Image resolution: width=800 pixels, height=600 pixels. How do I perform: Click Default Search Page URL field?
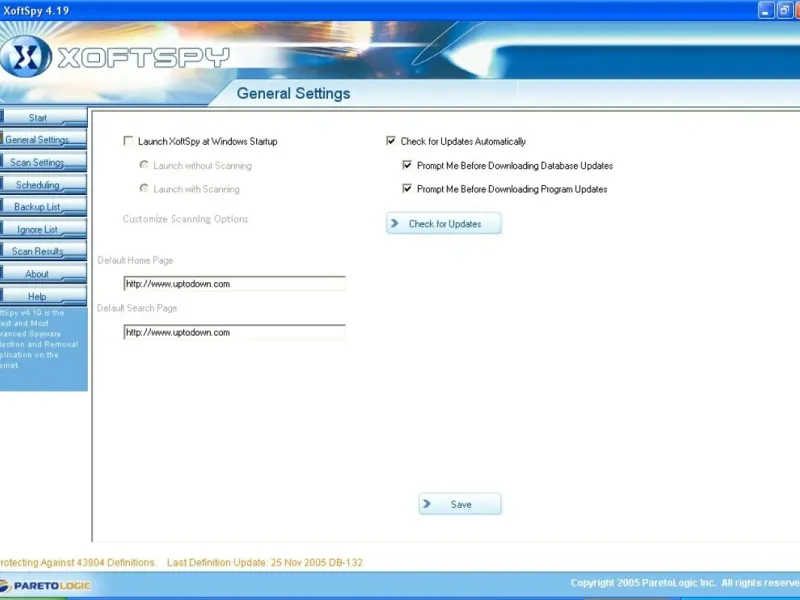(234, 332)
